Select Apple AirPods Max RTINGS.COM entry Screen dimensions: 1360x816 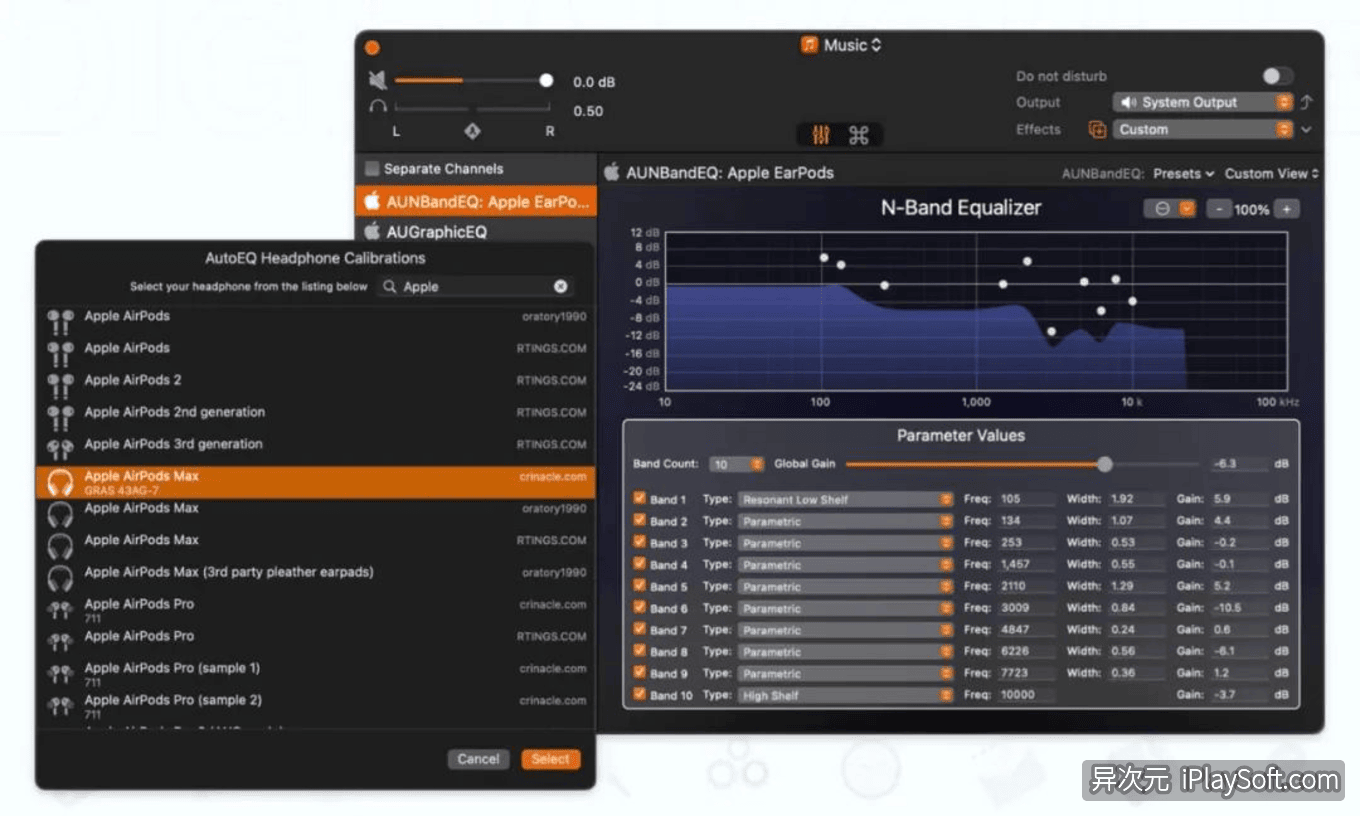[315, 540]
